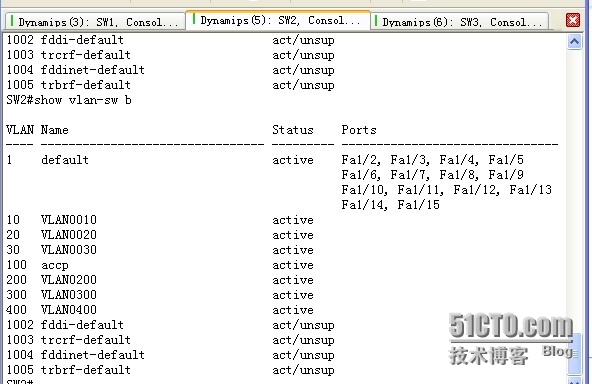Click the 'Status' column header
Viewport: 592px width, 384px height.
pos(293,130)
